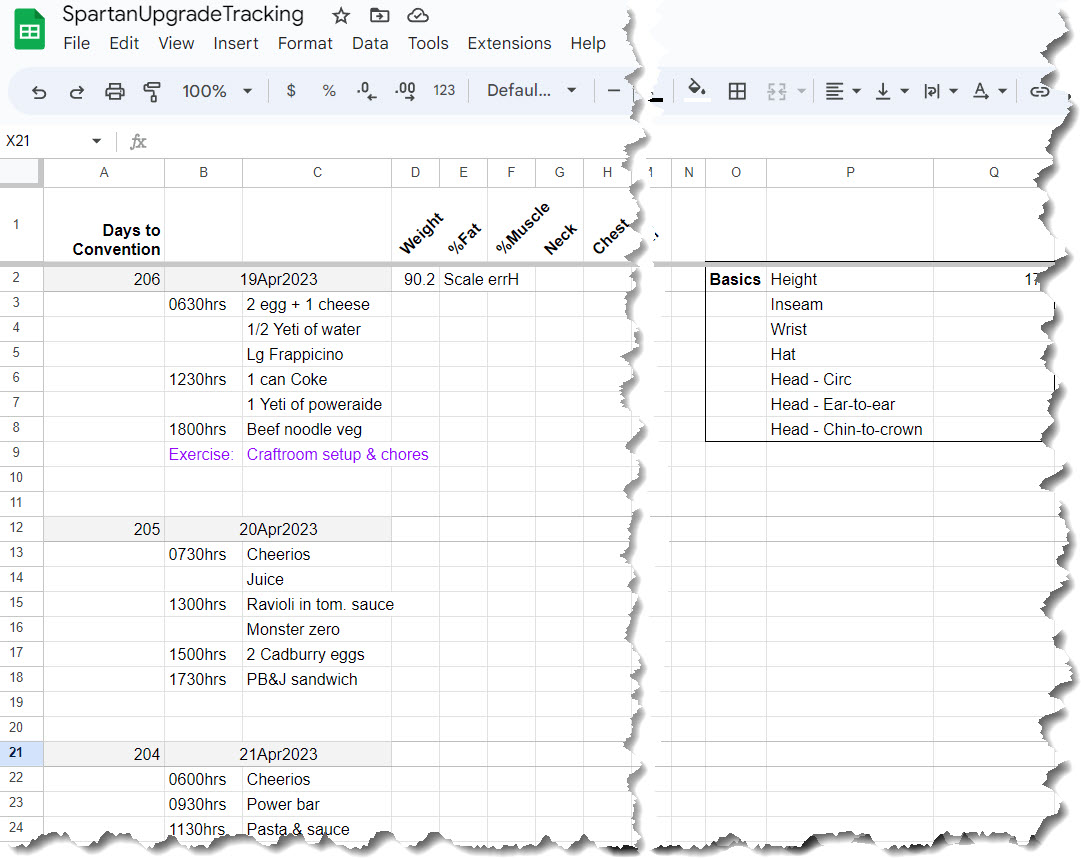Select all cells via corner box
This screenshot has width=1081, height=858.
[21, 172]
